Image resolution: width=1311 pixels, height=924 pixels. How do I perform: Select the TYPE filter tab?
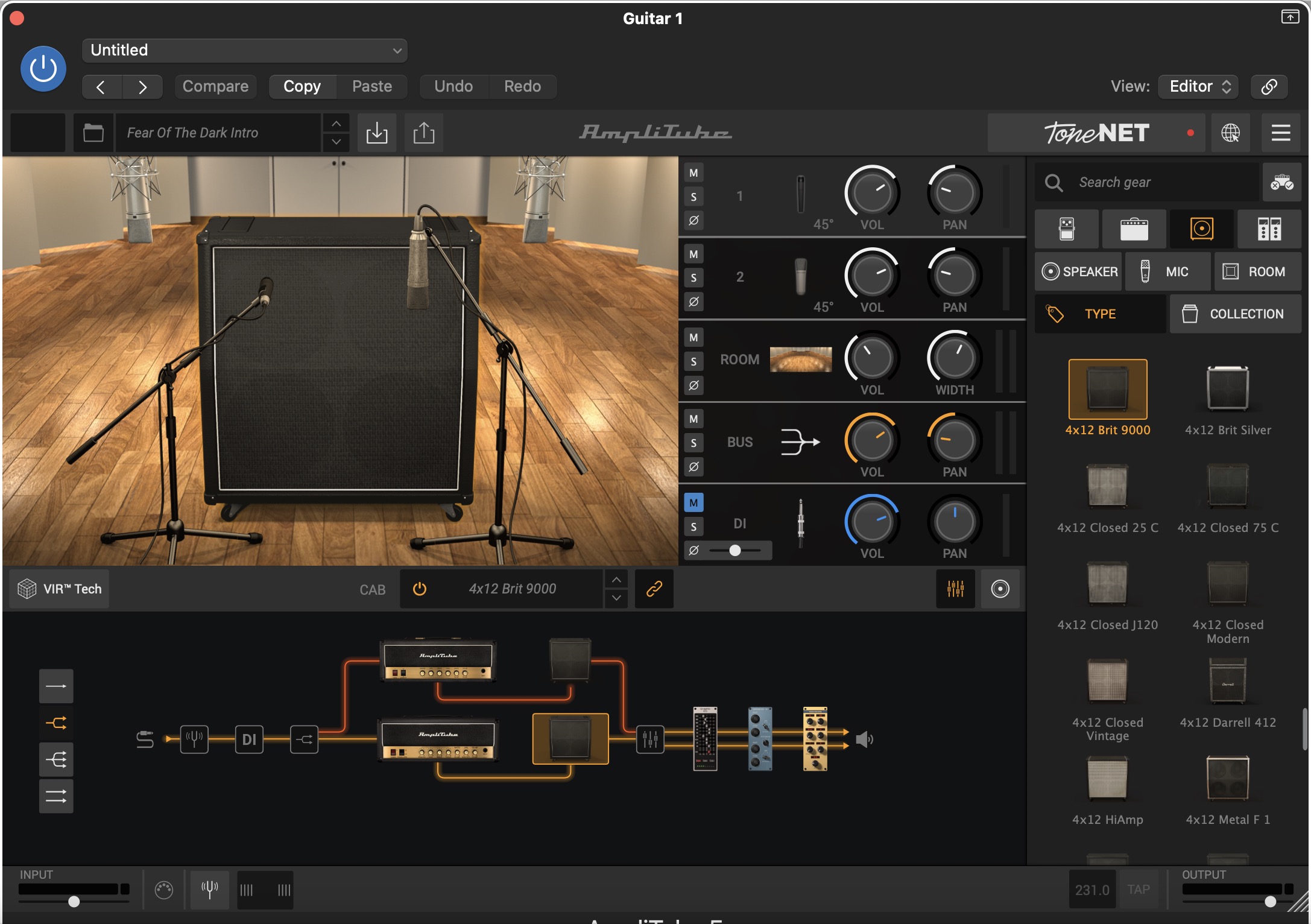pyautogui.click(x=1100, y=314)
